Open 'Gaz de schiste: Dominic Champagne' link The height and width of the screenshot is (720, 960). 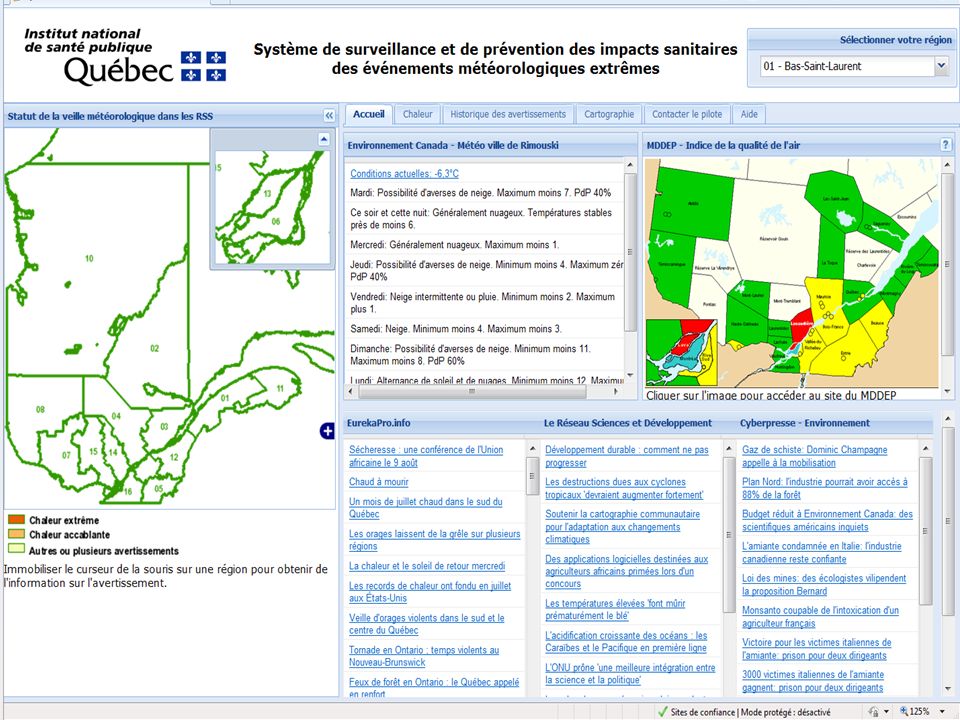(x=814, y=456)
